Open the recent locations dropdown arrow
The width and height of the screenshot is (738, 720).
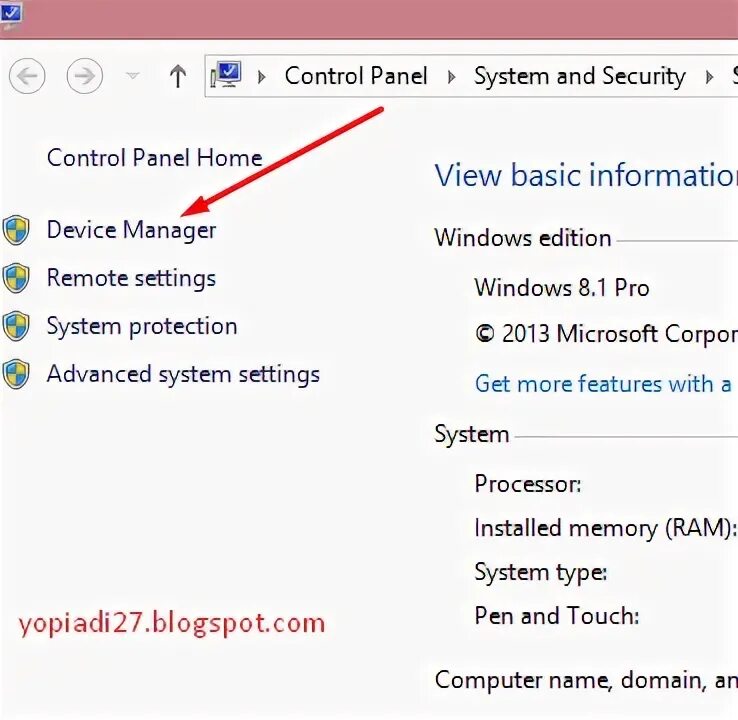click(132, 76)
